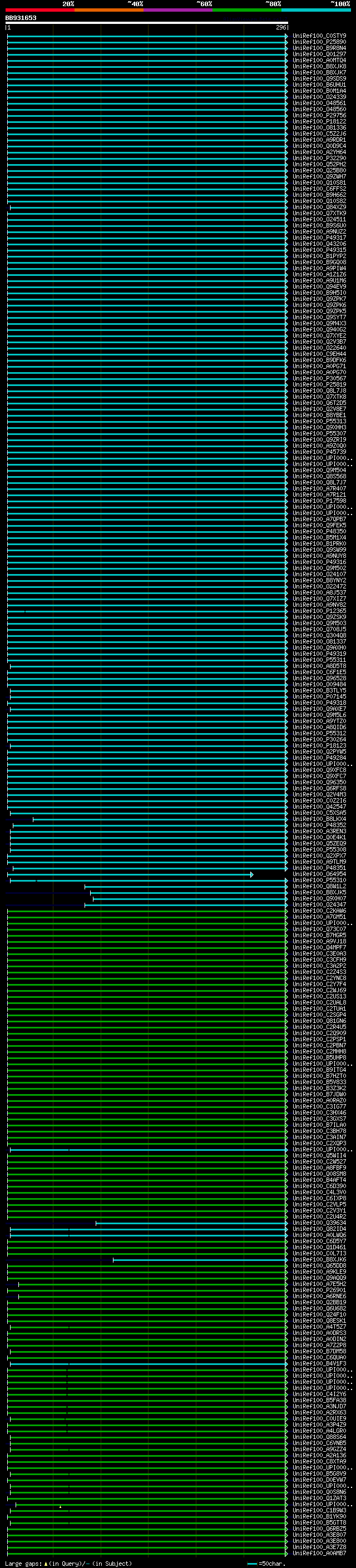Select the red 20% identity legend color

click(x=40, y=10)
